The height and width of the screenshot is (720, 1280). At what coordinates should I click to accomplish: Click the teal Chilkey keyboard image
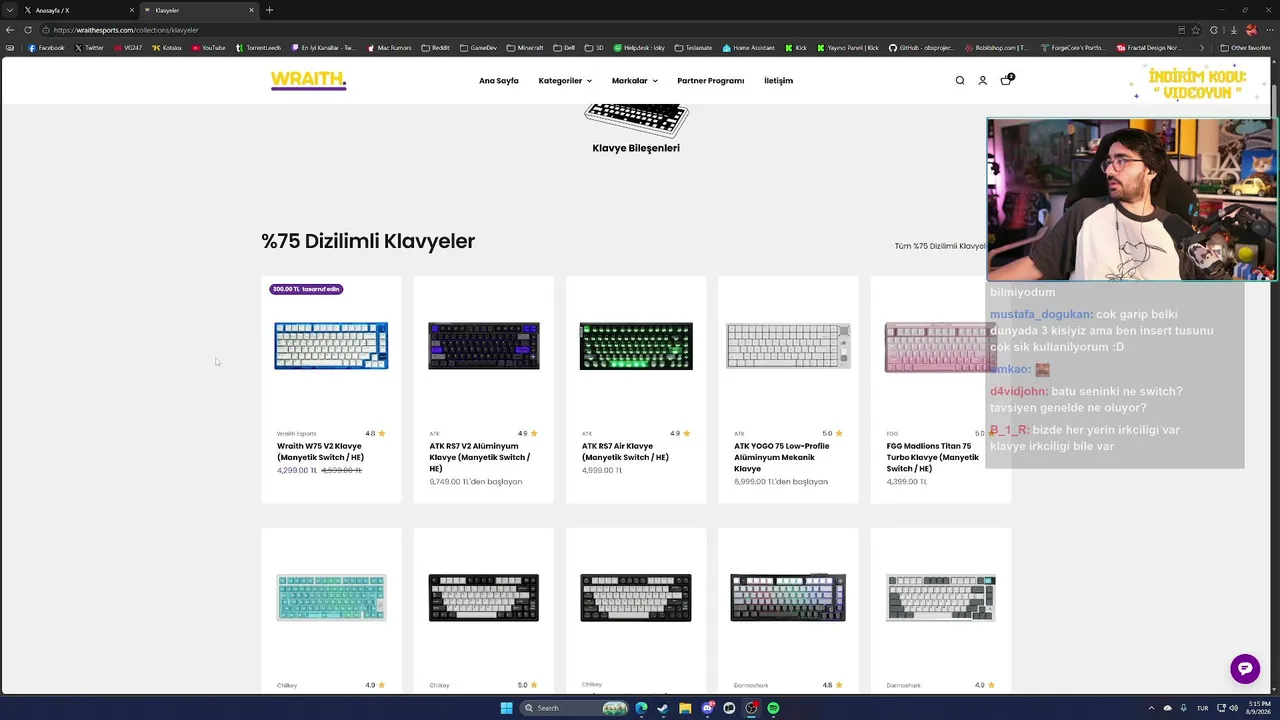click(x=331, y=598)
